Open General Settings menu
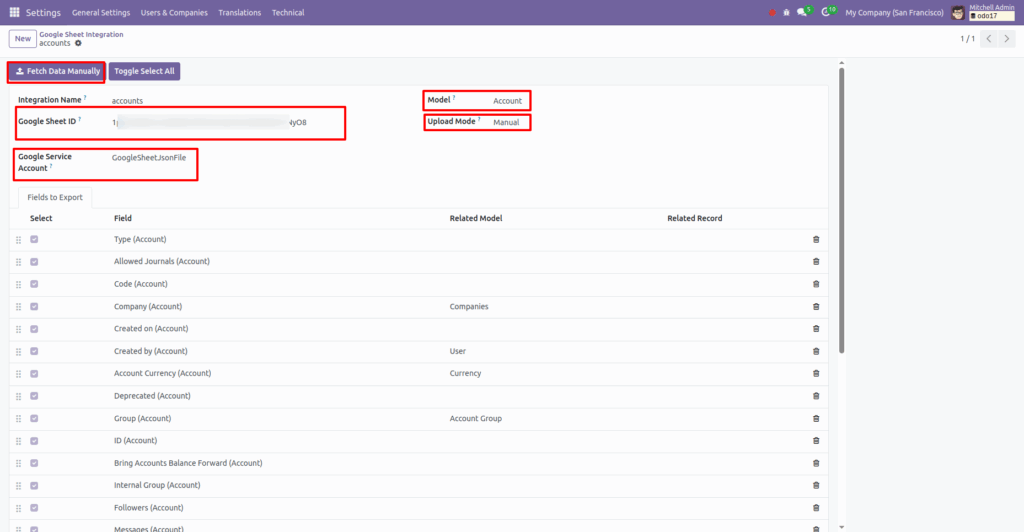This screenshot has width=1024, height=532. [x=101, y=12]
